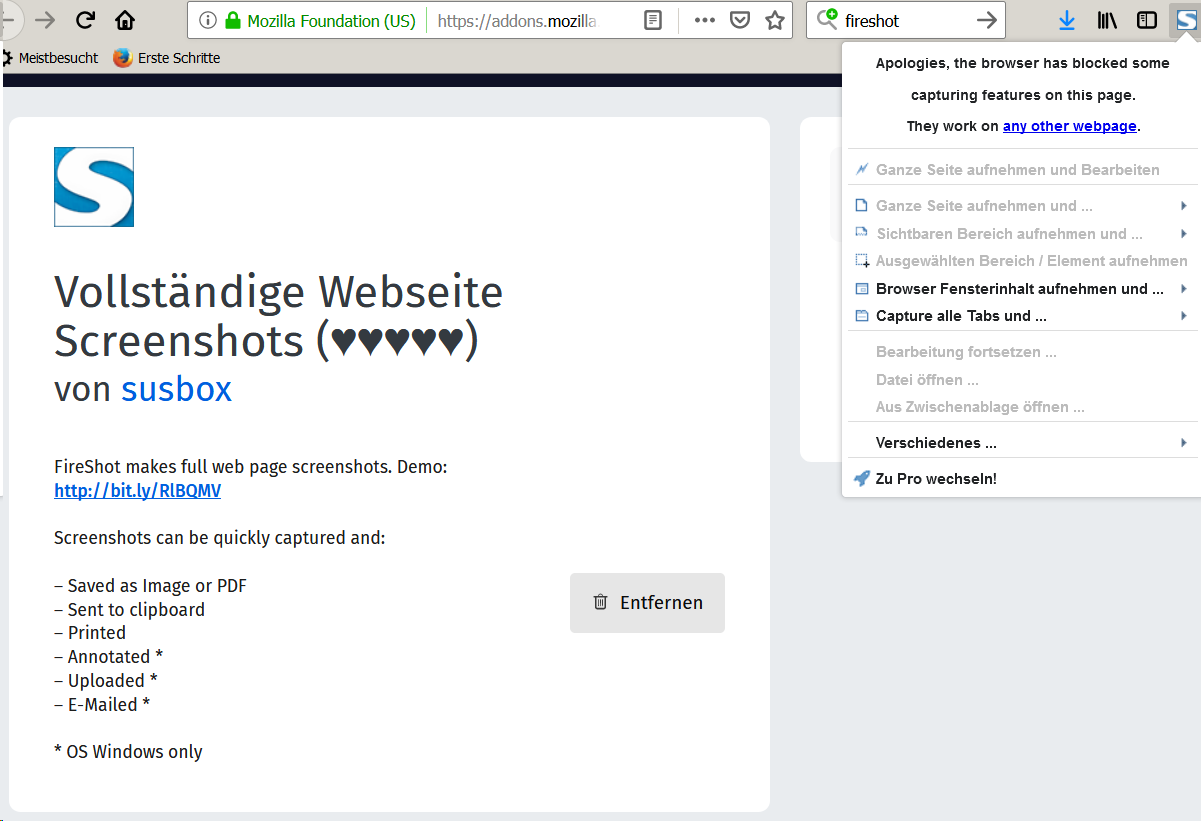Expand the Verschiedenes submenu arrow

1184,443
